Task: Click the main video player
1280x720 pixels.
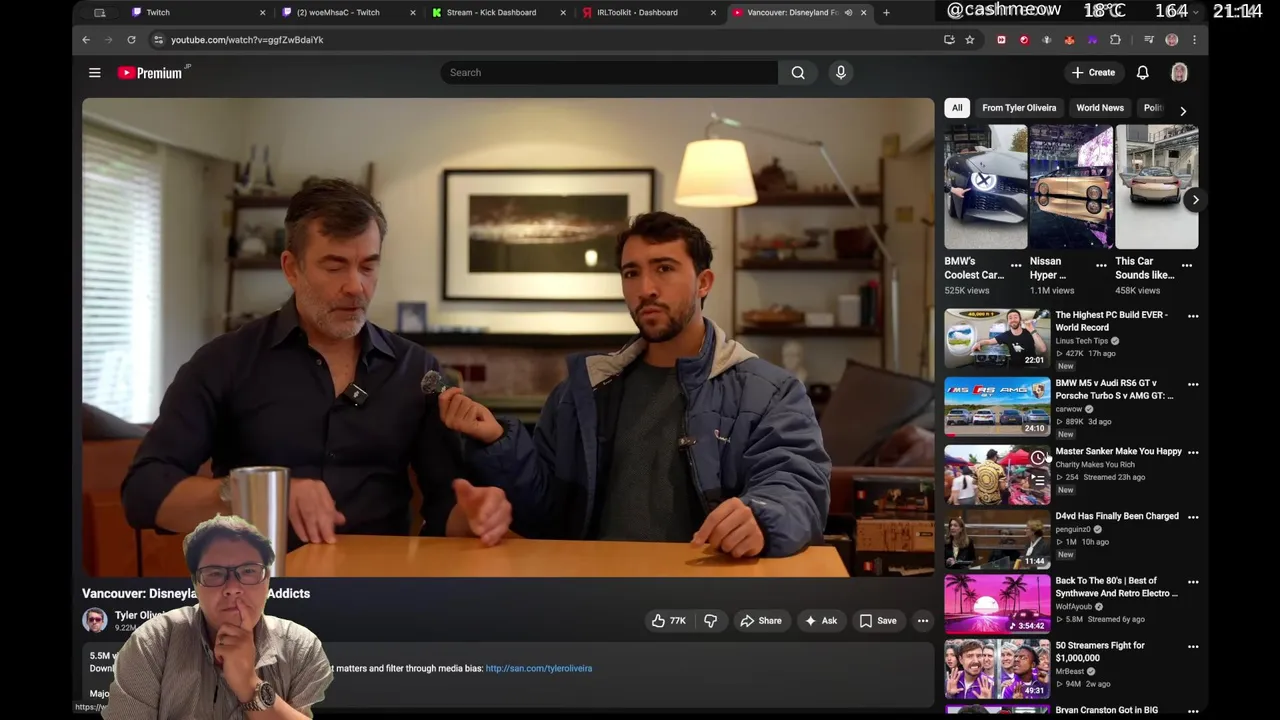Action: pos(508,337)
